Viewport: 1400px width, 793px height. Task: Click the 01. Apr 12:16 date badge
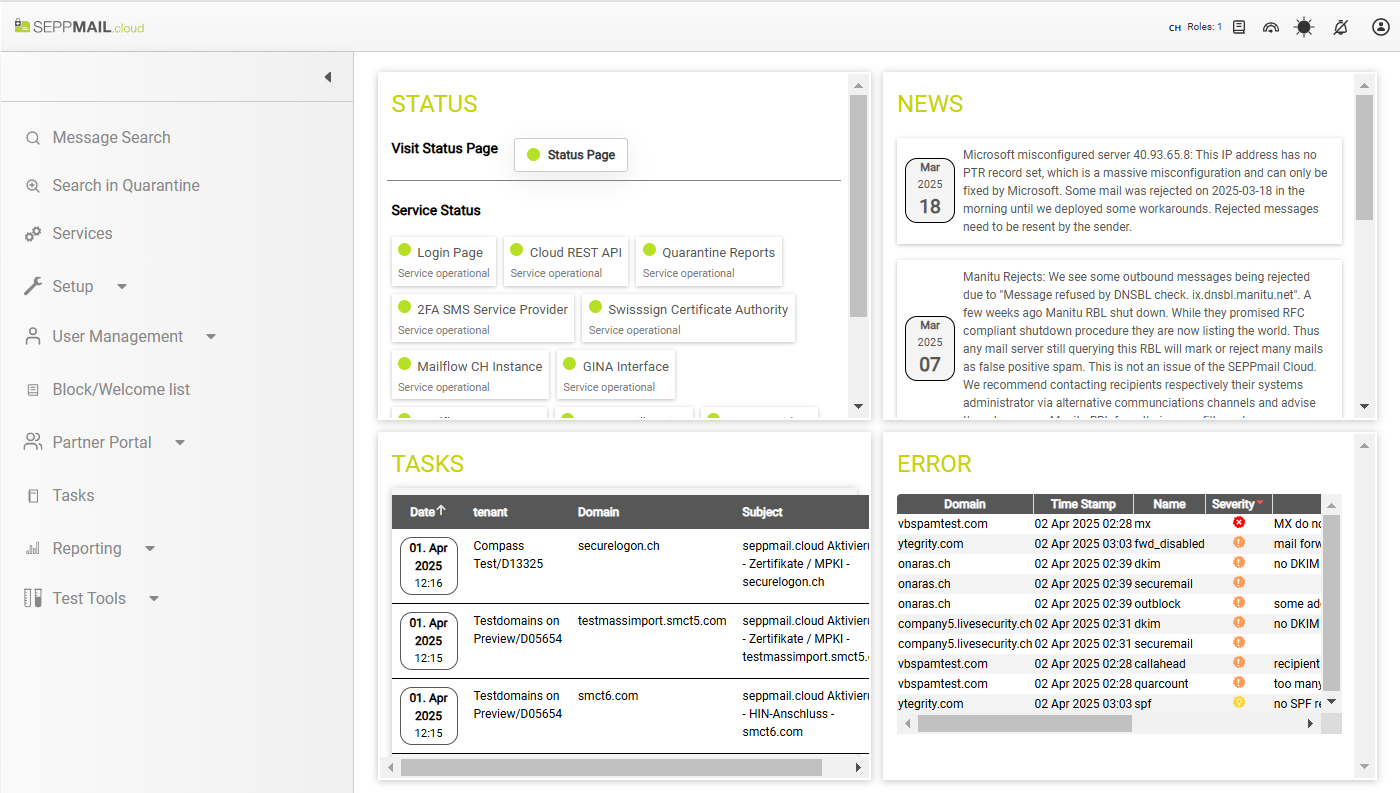tap(428, 566)
